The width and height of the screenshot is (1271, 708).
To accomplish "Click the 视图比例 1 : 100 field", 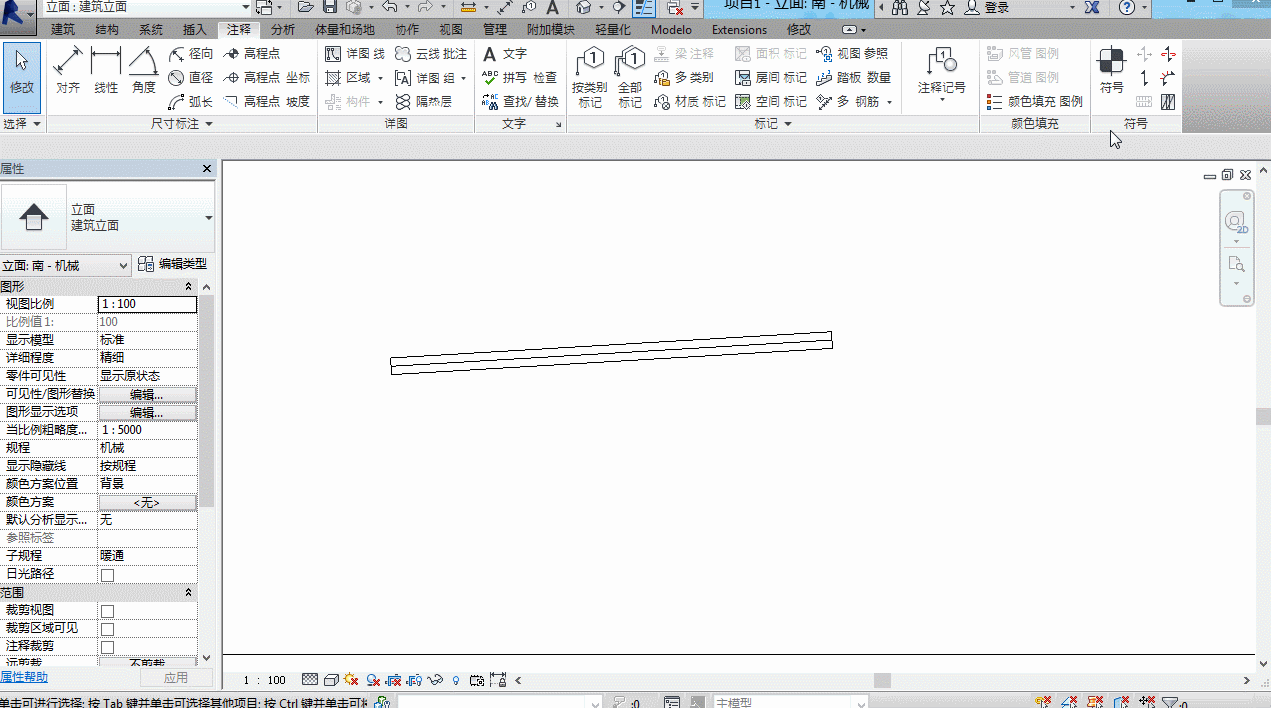I will pos(147,304).
